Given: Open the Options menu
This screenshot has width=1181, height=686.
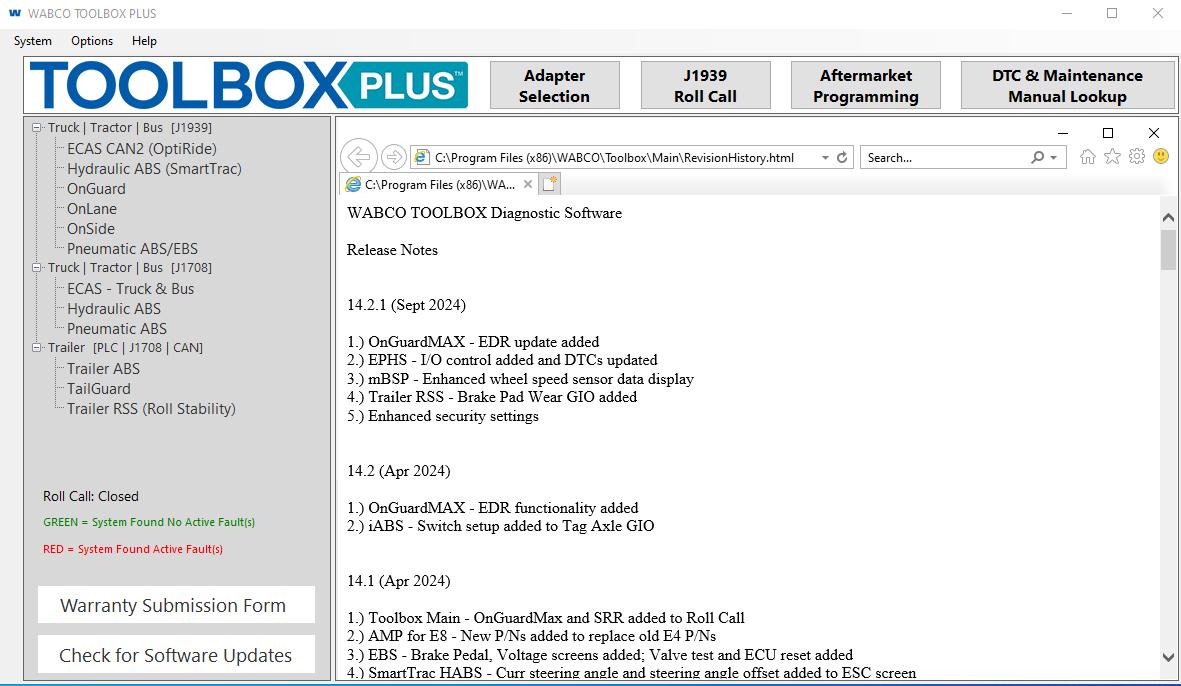Looking at the screenshot, I should coord(91,41).
